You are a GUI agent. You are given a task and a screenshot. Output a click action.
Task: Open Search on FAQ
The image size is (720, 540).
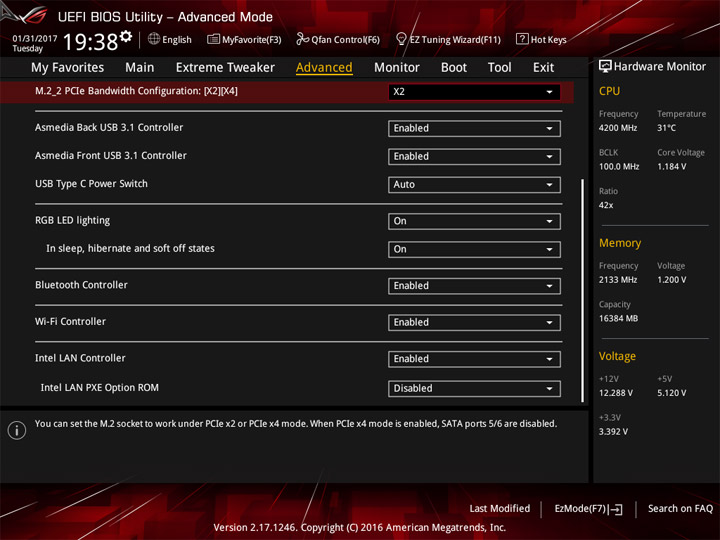(x=680, y=508)
